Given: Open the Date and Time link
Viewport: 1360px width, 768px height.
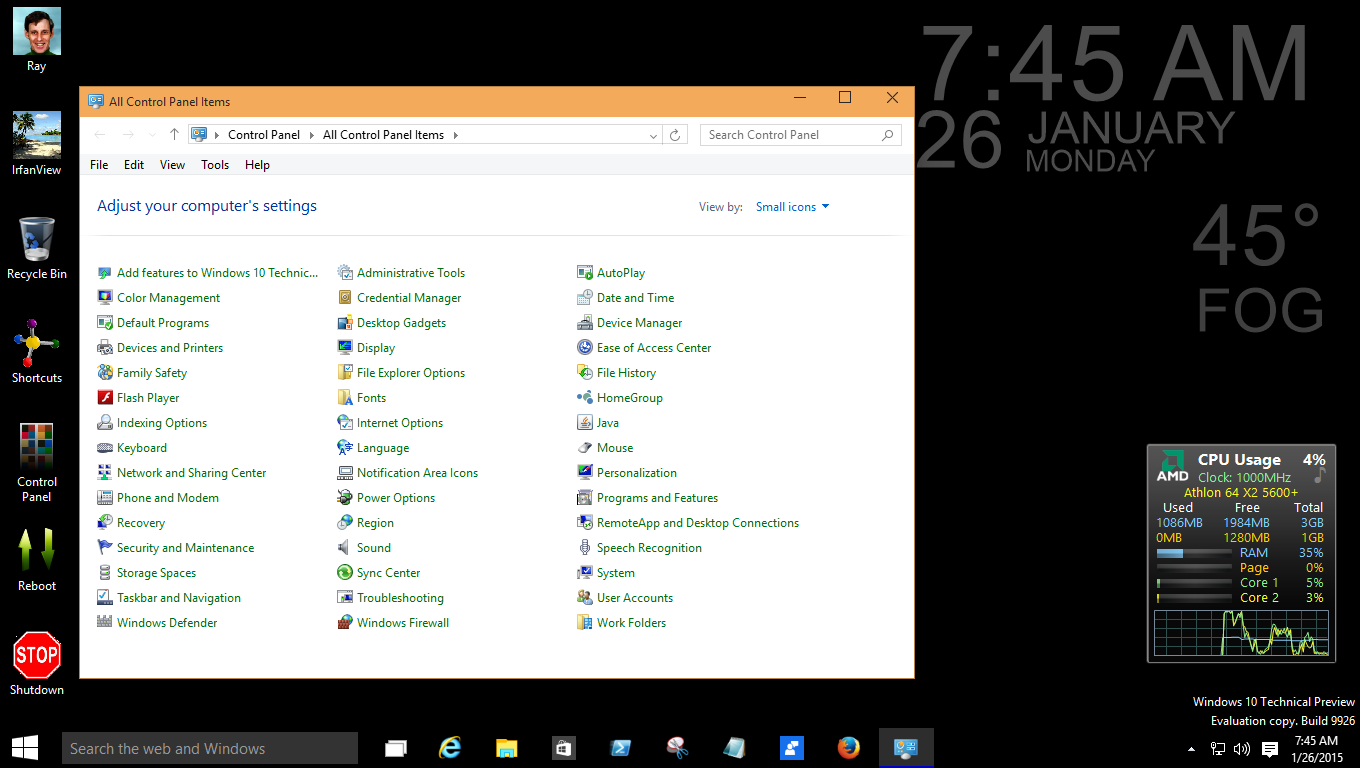Looking at the screenshot, I should point(635,298).
